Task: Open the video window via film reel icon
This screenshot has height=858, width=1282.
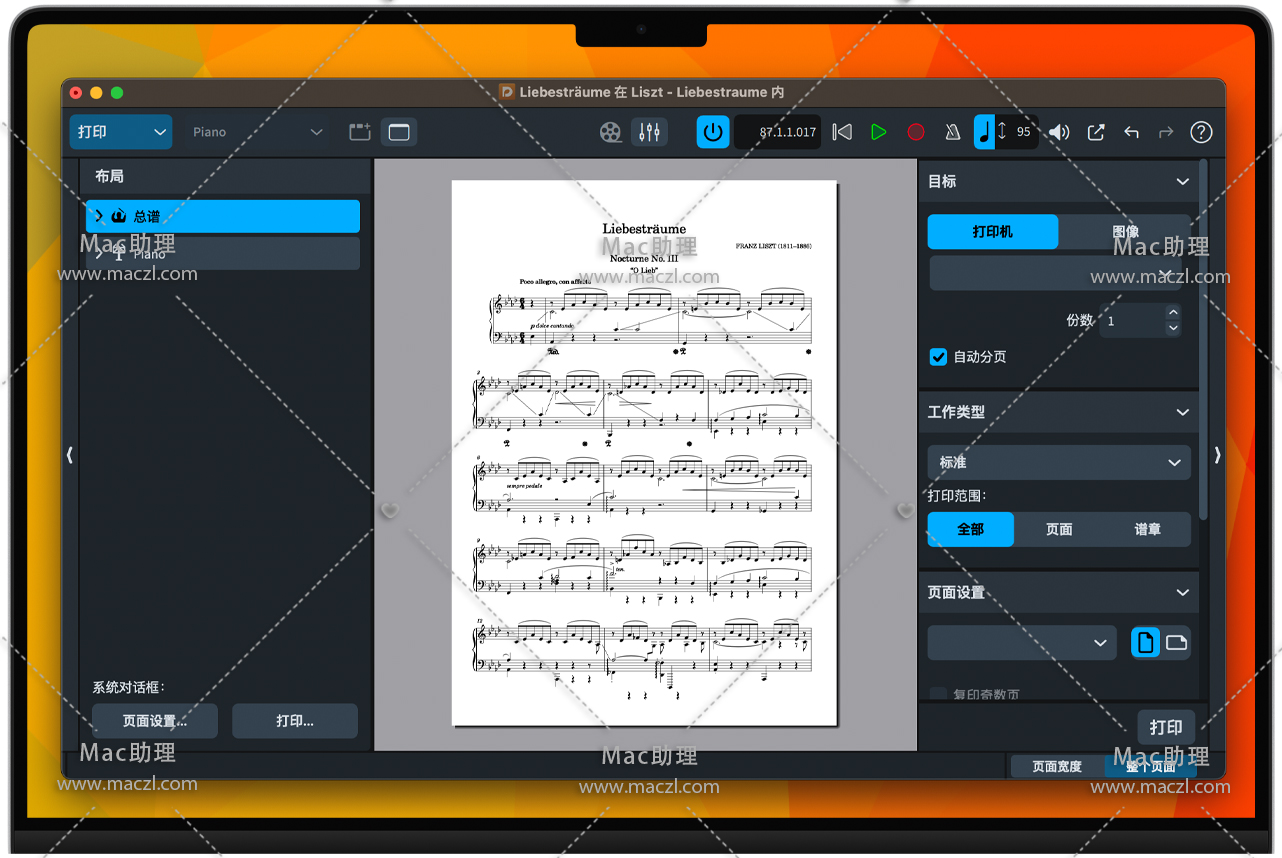Action: click(610, 132)
